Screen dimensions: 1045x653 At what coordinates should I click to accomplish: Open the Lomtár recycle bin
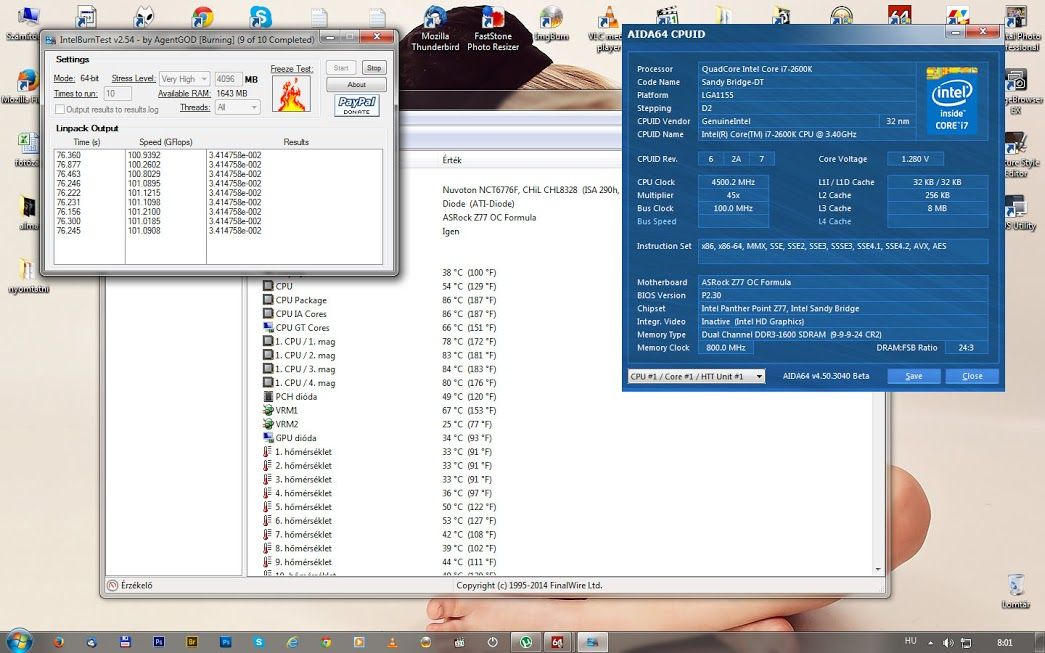(x=1016, y=591)
